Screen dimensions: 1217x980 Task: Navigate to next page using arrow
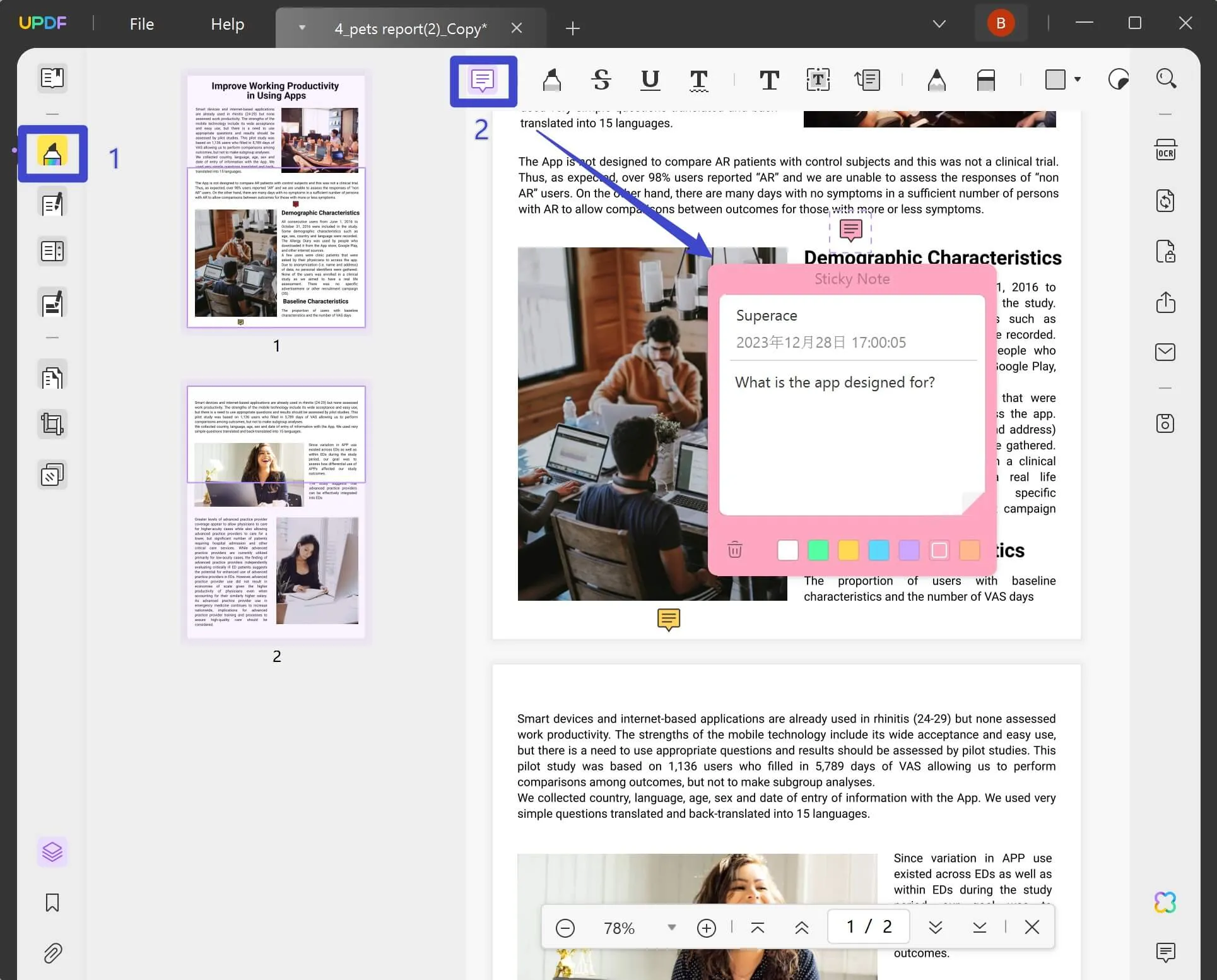tap(933, 927)
